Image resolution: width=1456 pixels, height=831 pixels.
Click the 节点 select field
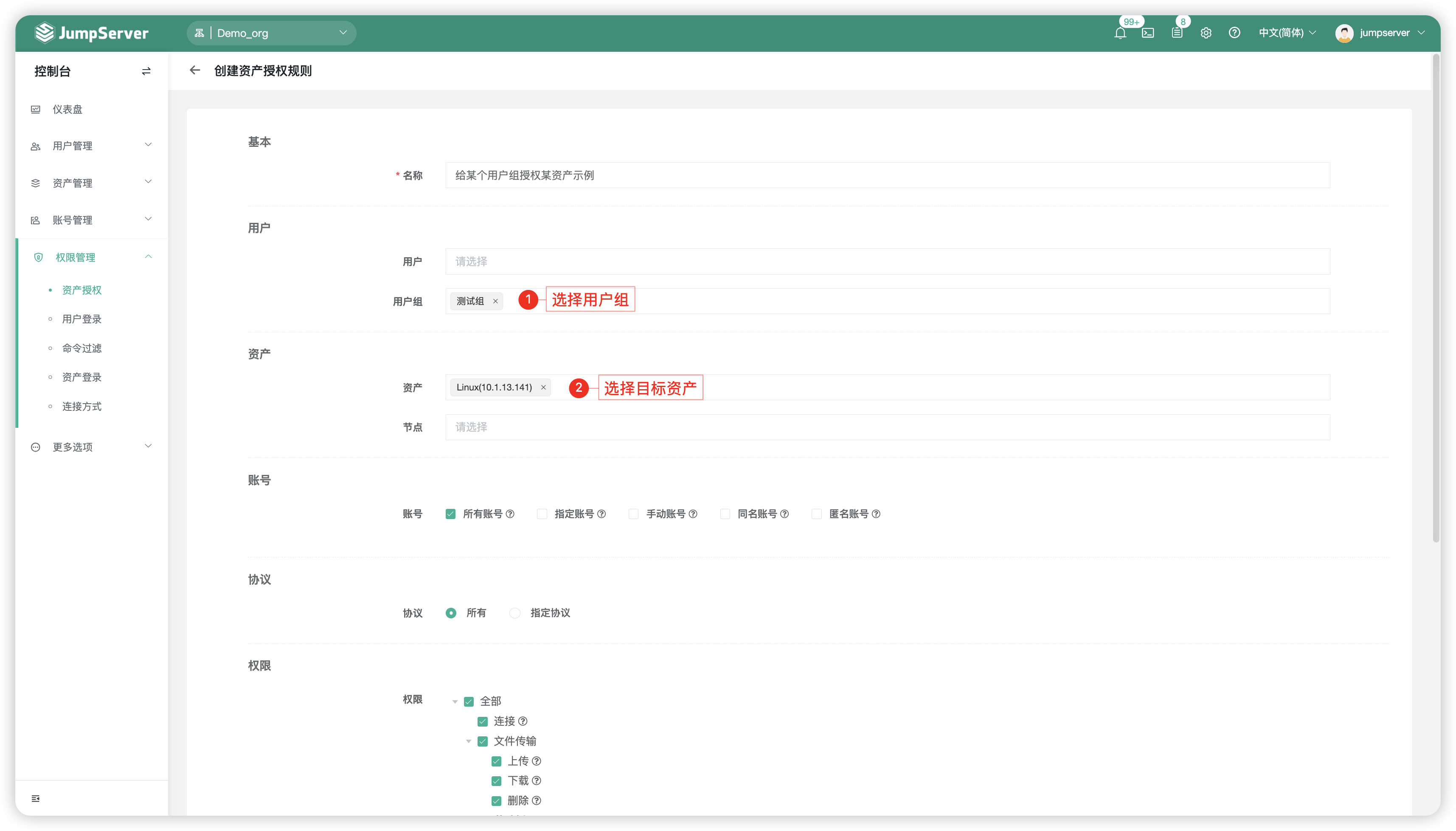pos(888,427)
